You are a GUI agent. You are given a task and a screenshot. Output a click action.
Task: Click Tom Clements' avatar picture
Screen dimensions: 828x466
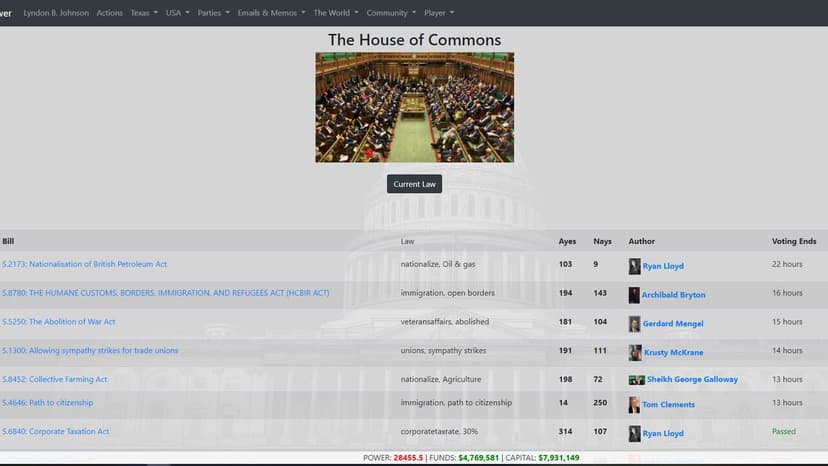click(634, 405)
